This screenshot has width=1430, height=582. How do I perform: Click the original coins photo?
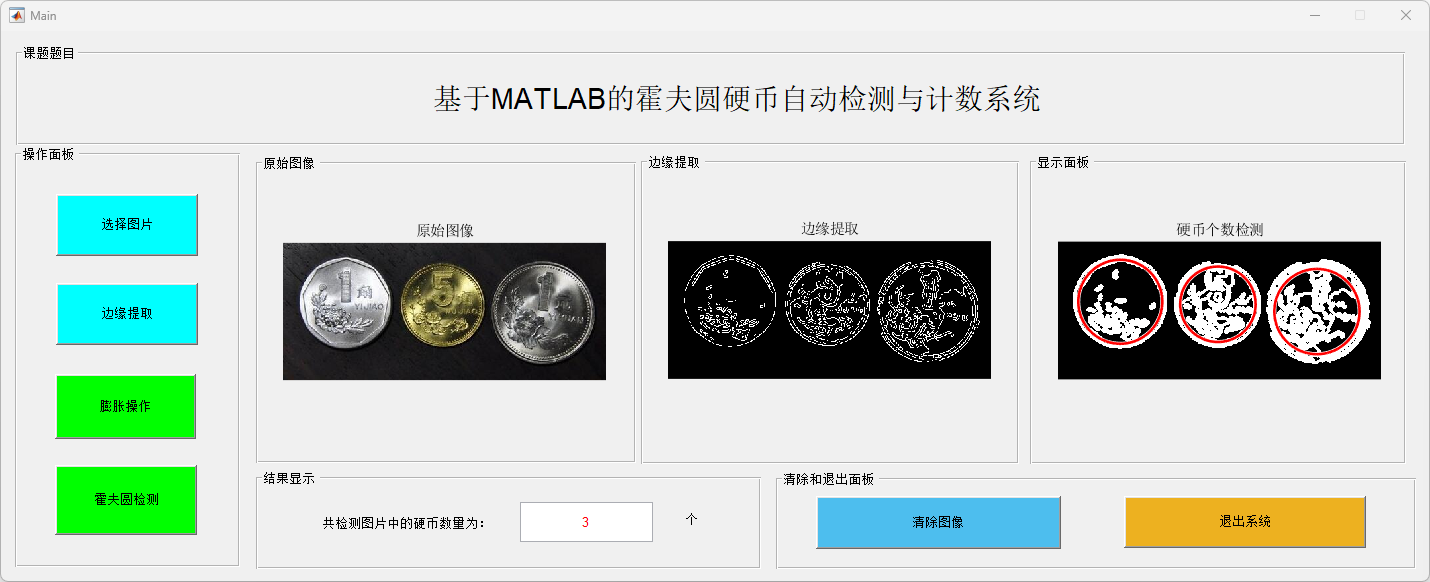[x=444, y=311]
